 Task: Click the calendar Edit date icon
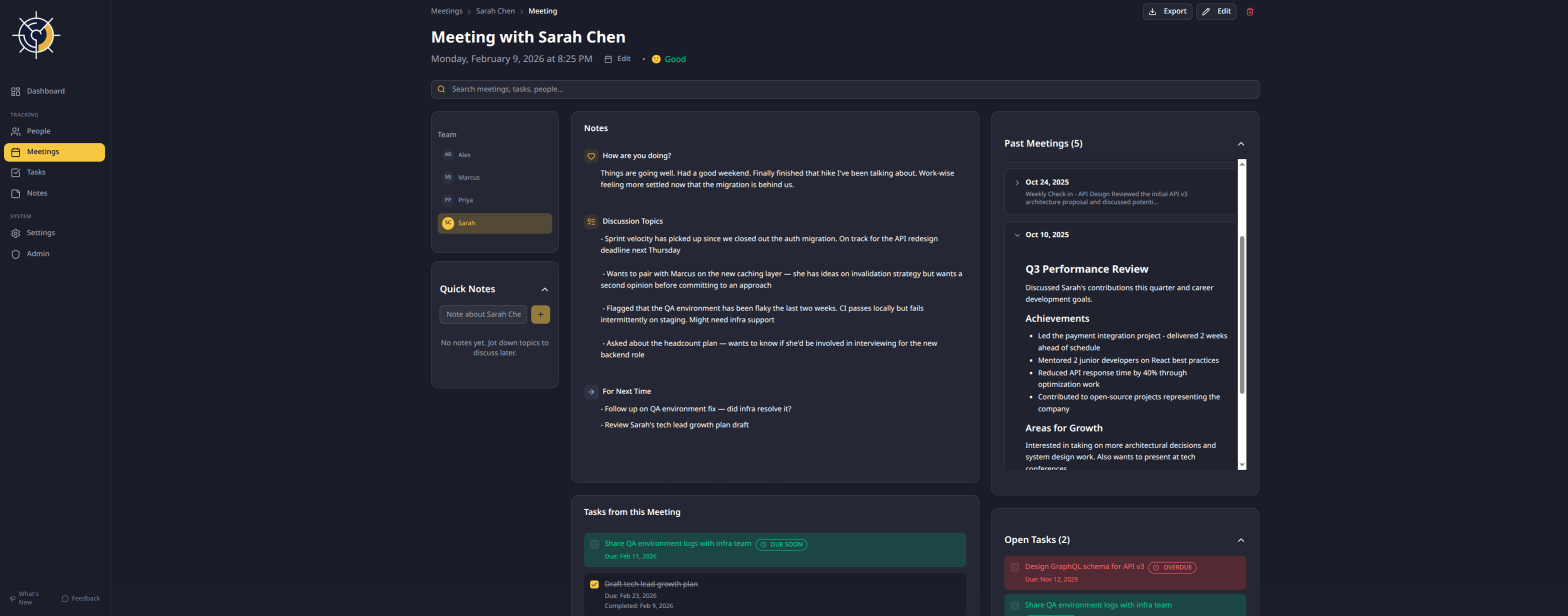click(607, 59)
